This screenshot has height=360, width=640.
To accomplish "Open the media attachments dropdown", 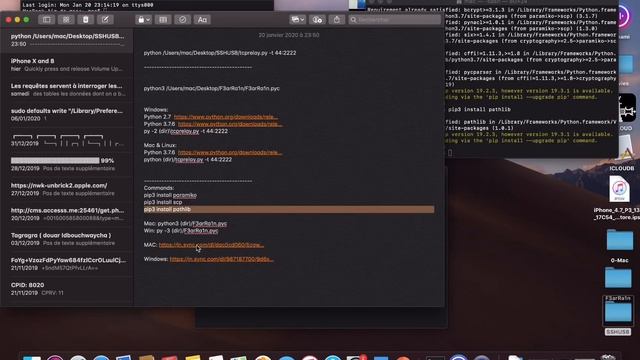I will tap(298, 19).
